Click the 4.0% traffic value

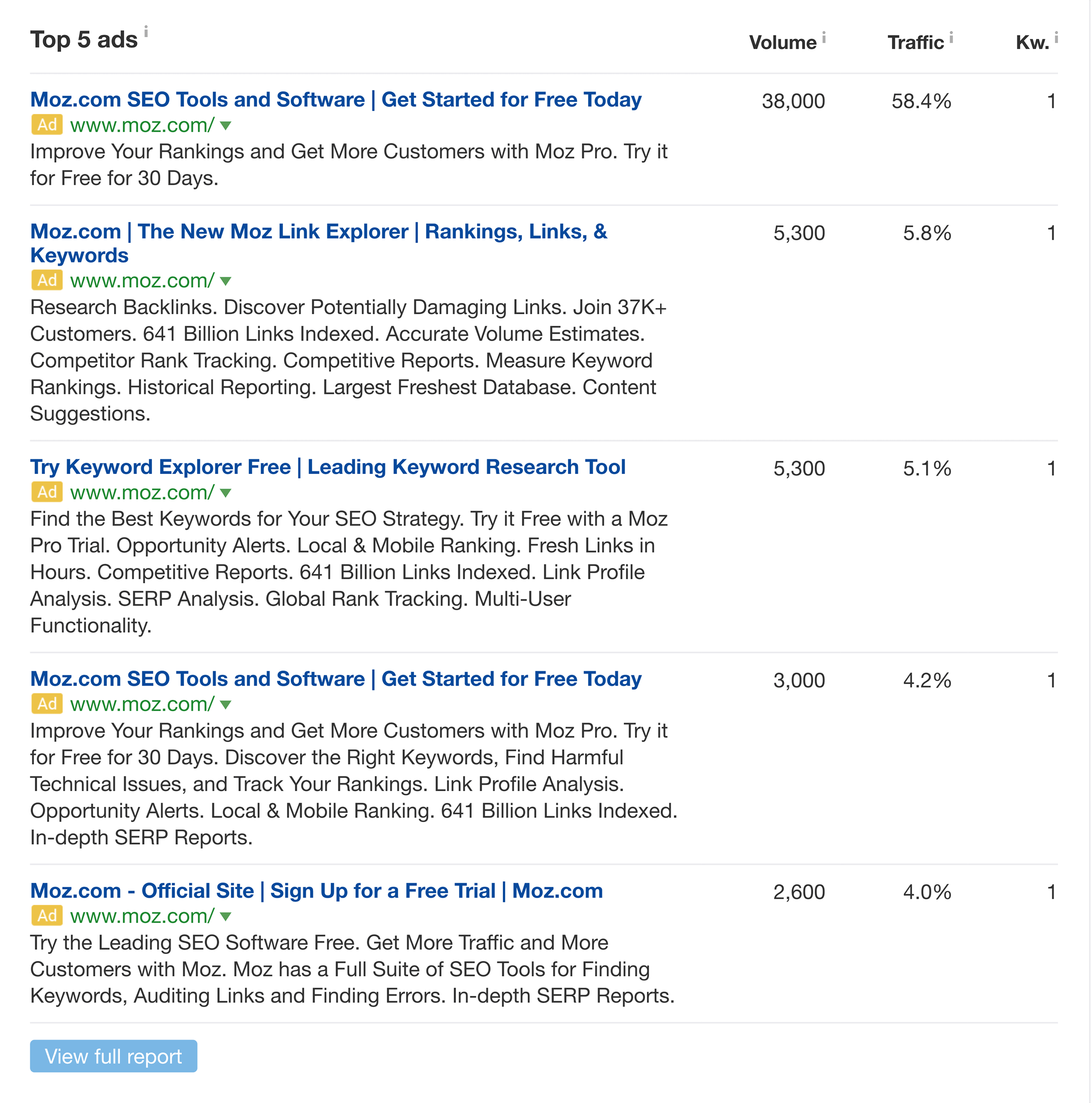click(927, 892)
